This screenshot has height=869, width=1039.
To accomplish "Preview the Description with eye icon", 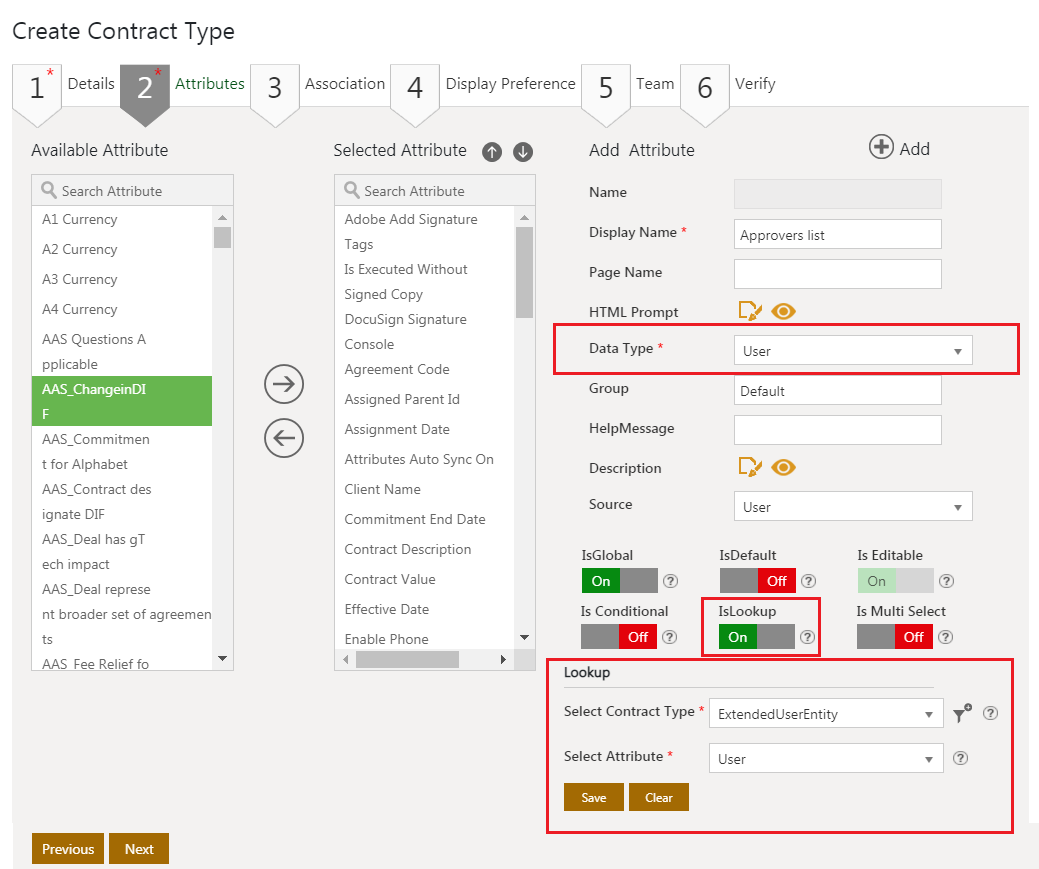I will click(784, 467).
